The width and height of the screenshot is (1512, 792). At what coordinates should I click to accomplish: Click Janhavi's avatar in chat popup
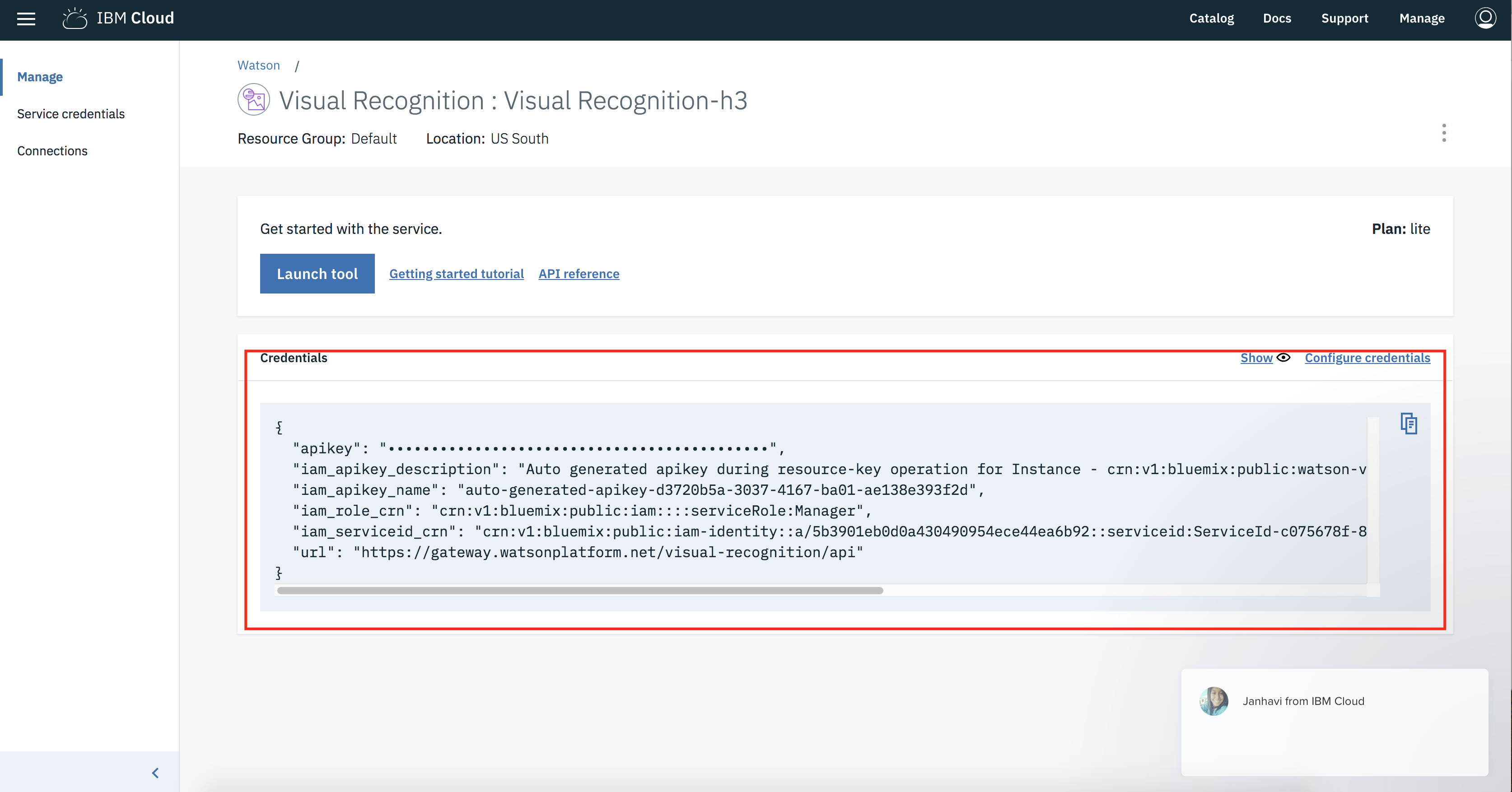click(1213, 701)
